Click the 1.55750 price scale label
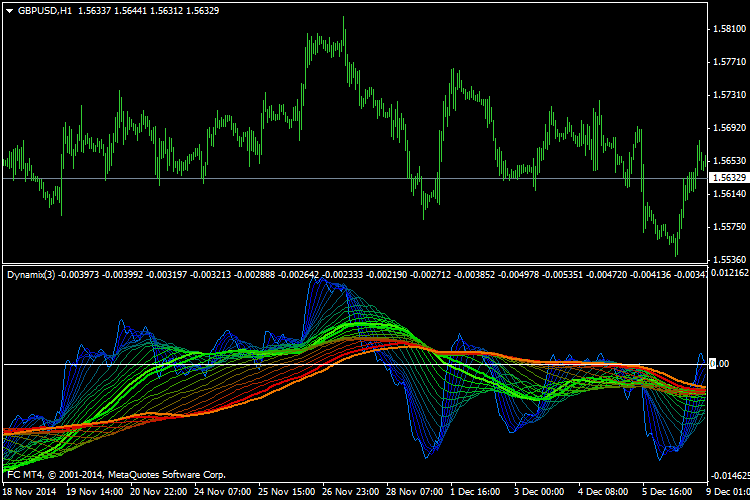The height and width of the screenshot is (500, 750). [729, 227]
